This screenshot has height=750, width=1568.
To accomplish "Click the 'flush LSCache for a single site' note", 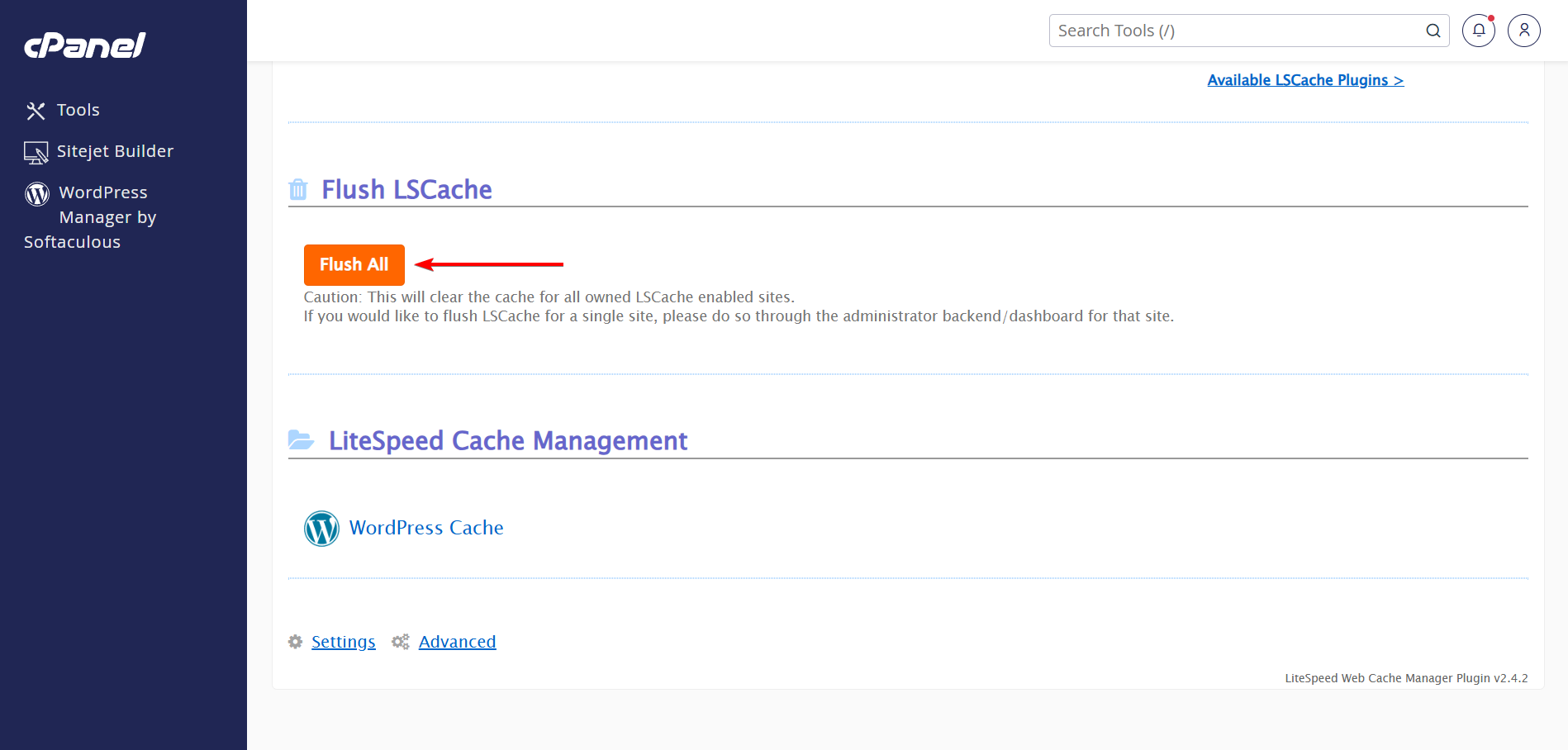I will [739, 316].
